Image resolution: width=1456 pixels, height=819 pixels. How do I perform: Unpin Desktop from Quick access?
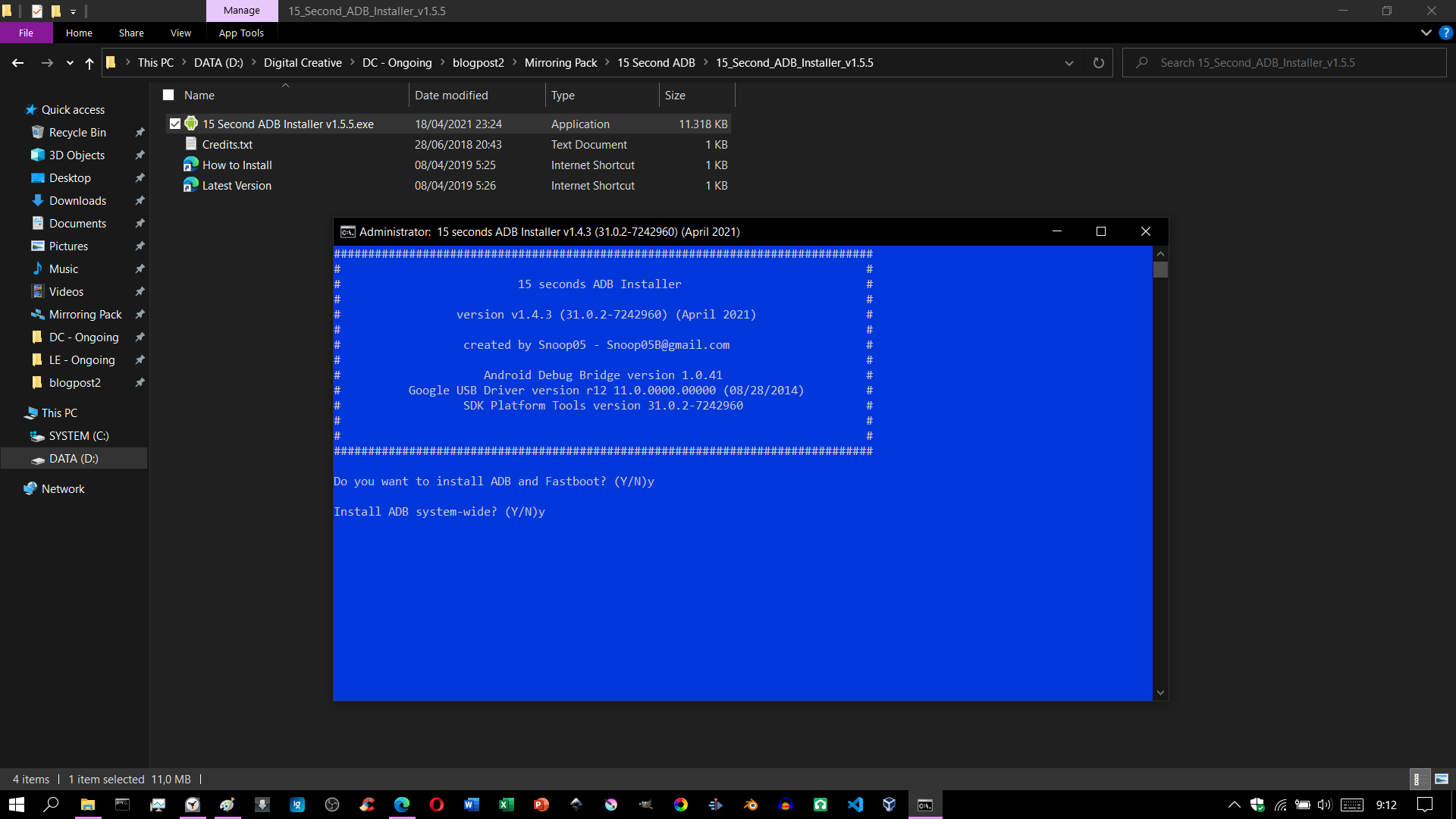coord(140,177)
